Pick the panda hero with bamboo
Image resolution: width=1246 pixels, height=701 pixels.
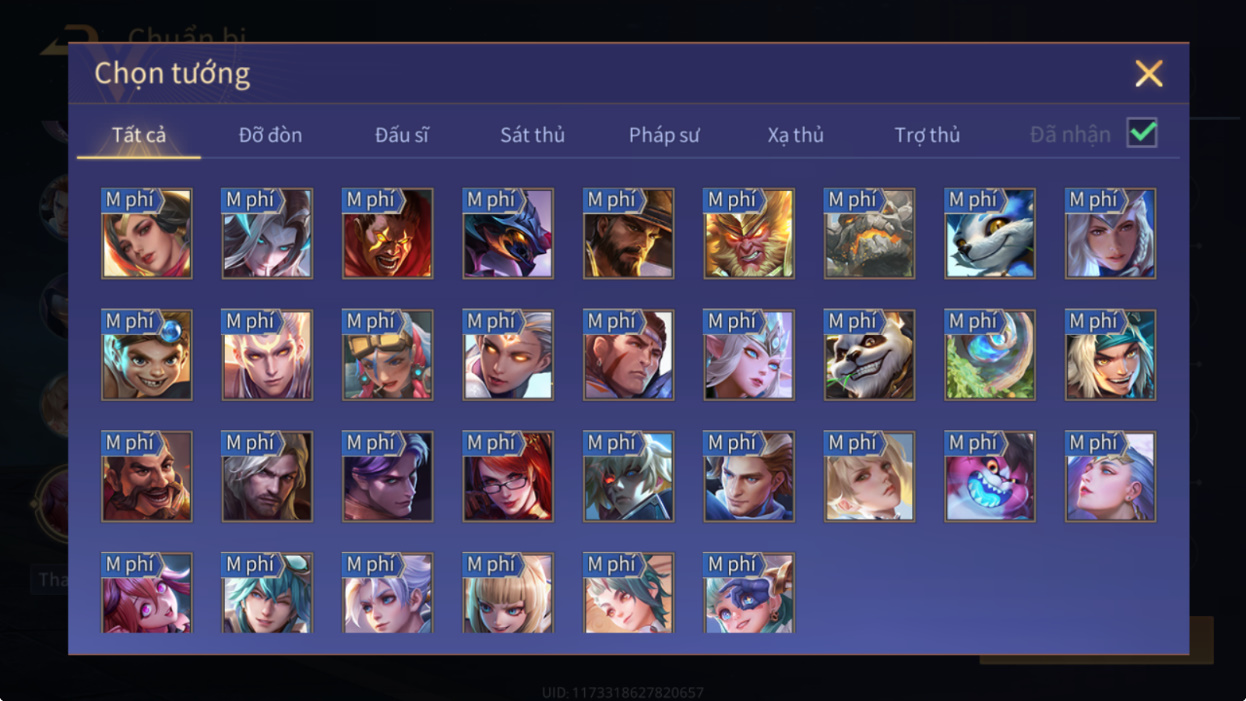tap(869, 355)
